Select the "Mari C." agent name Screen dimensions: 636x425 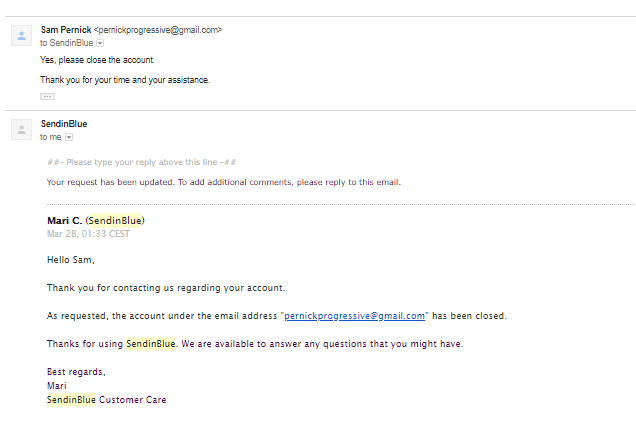point(64,220)
